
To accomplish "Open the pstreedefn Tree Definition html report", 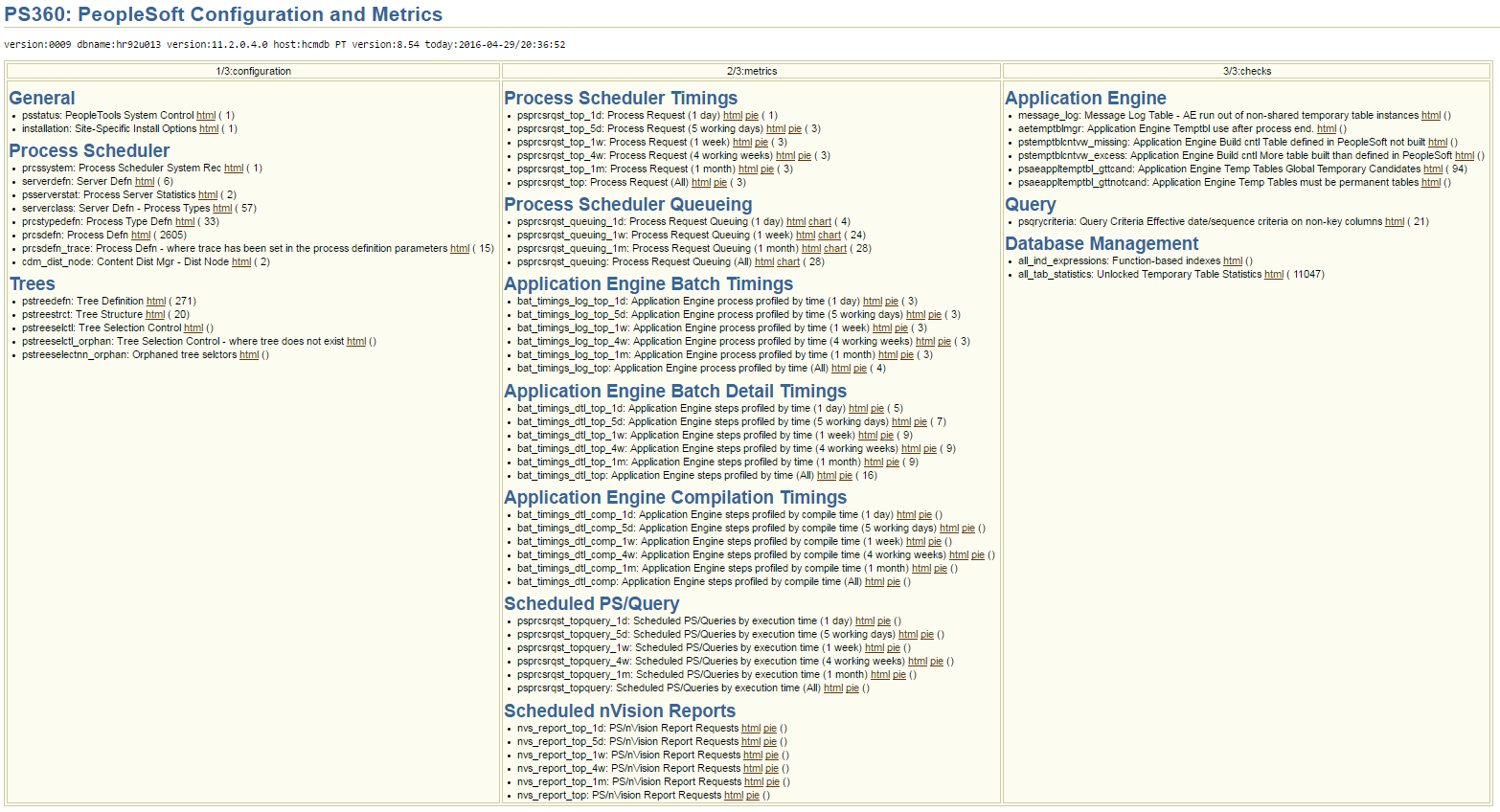I will click(x=156, y=301).
